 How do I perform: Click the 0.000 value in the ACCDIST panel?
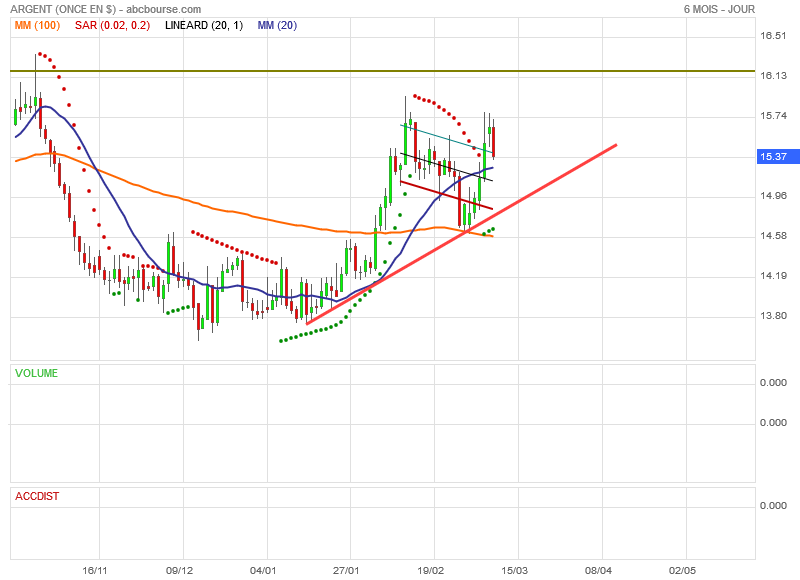773,506
